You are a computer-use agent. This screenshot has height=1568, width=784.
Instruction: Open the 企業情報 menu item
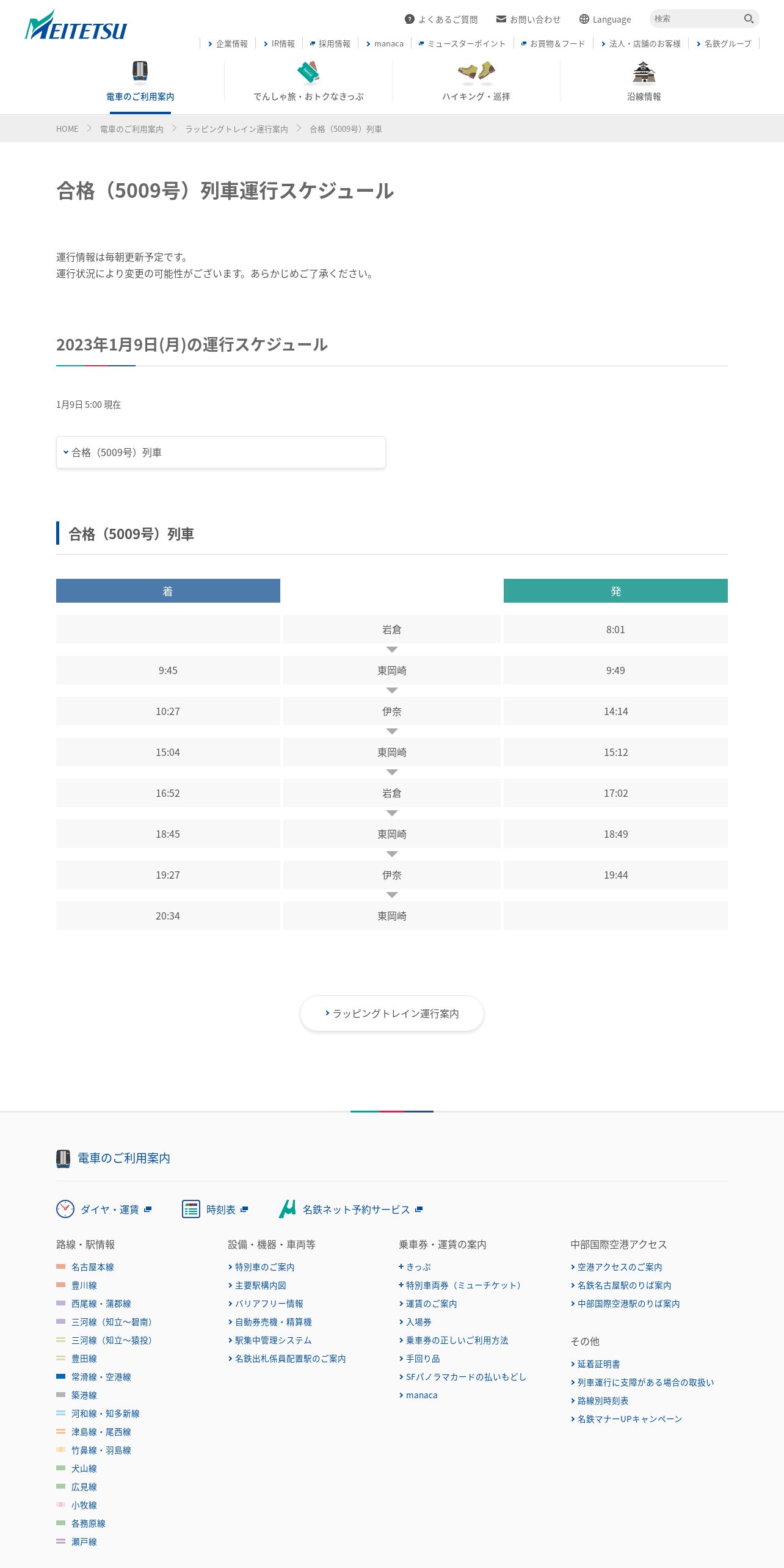coord(228,43)
